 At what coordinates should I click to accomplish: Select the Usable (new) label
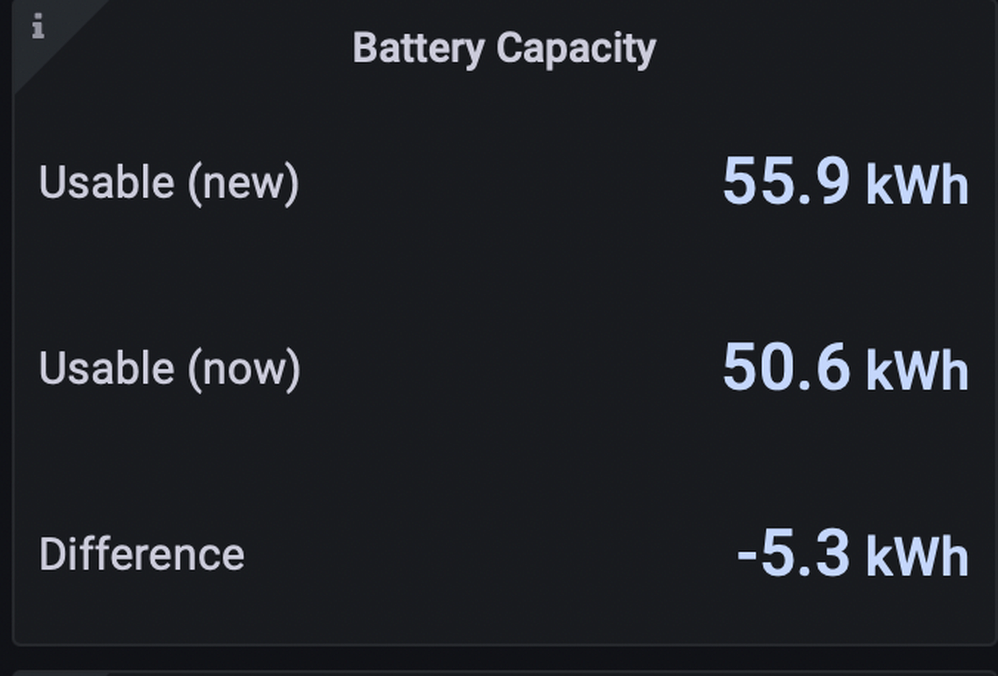tap(169, 183)
